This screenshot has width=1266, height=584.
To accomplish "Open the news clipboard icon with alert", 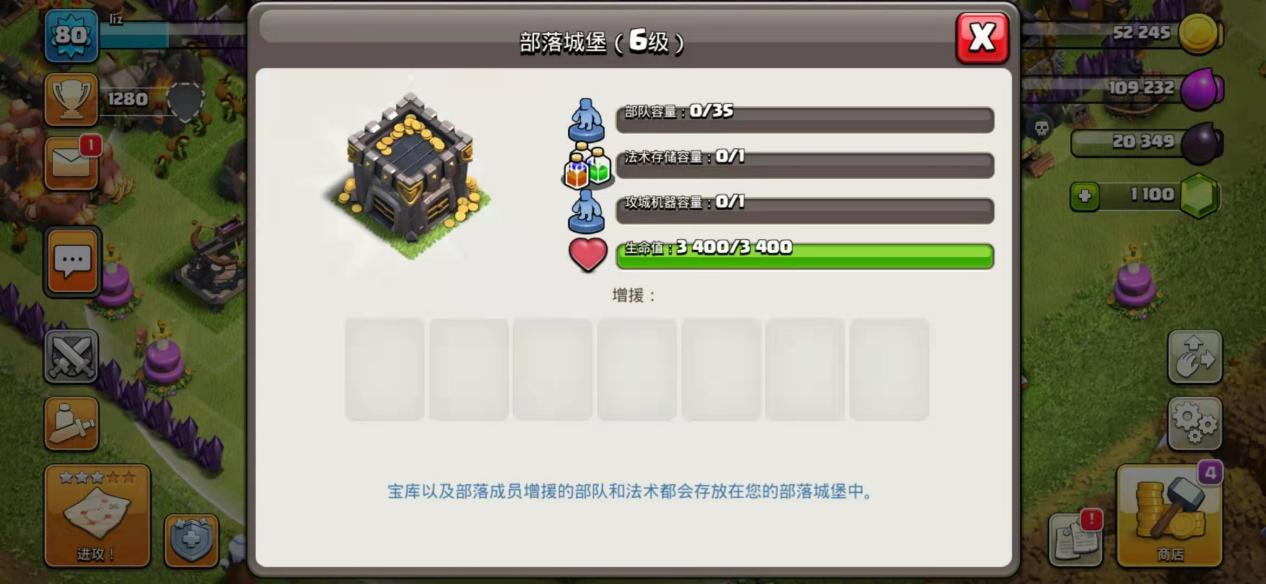I will tap(1076, 540).
